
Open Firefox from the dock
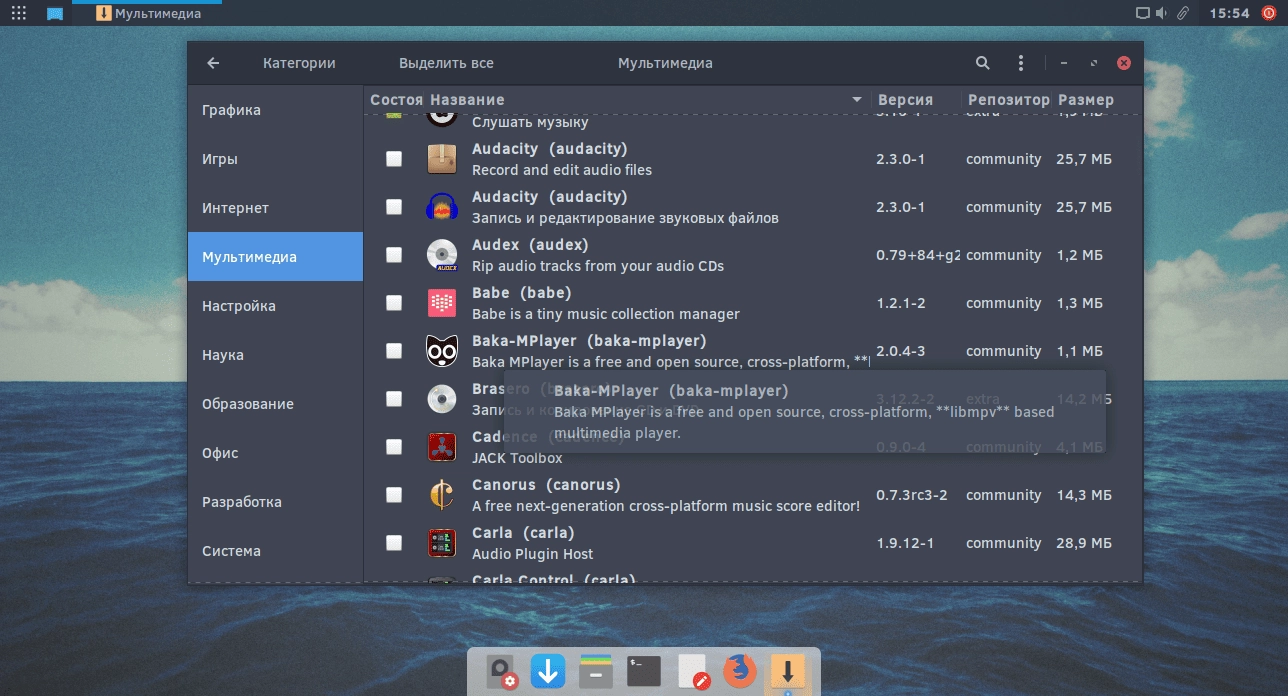pos(740,671)
